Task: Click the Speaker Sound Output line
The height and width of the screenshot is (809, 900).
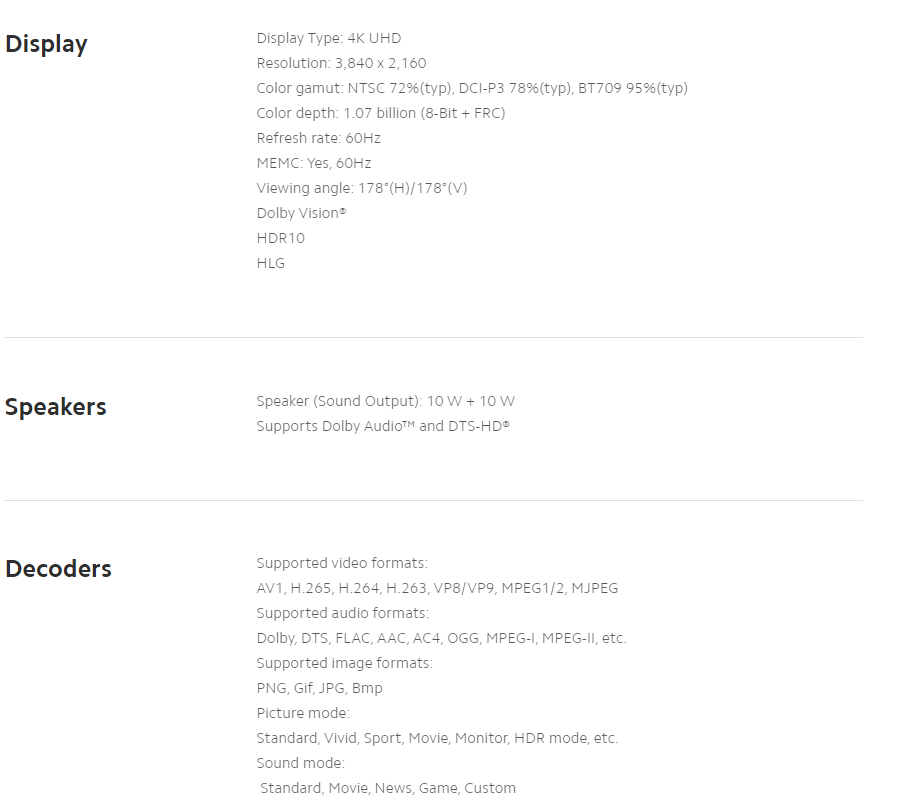Action: (385, 401)
